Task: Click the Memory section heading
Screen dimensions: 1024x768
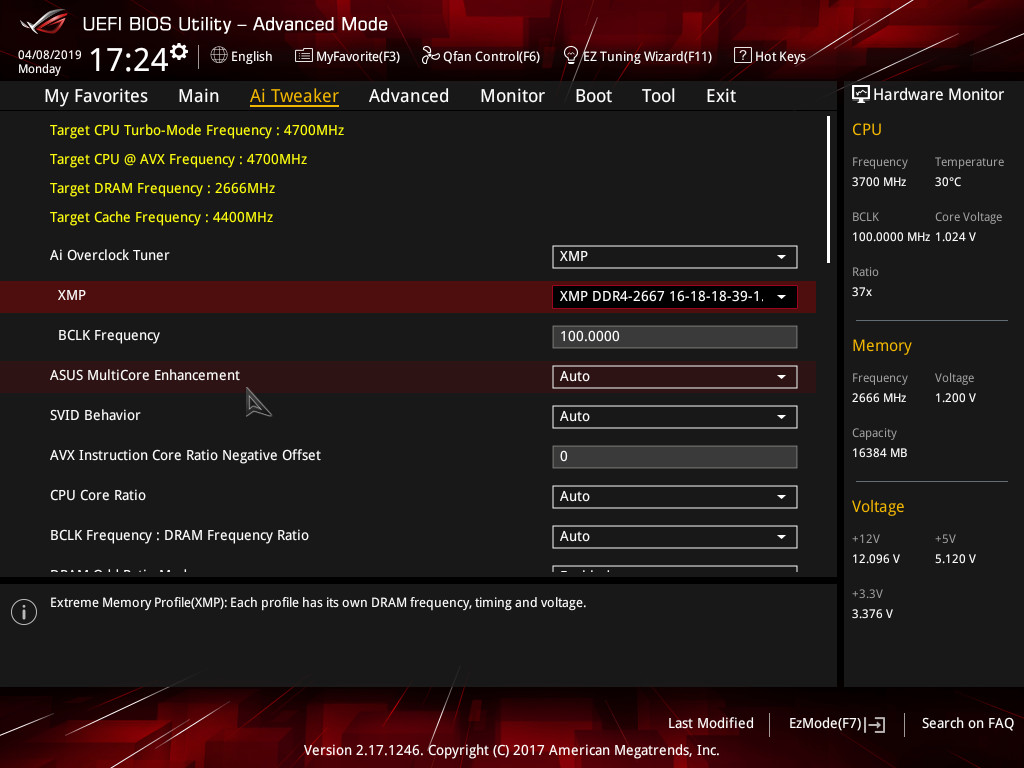Action: 881,345
